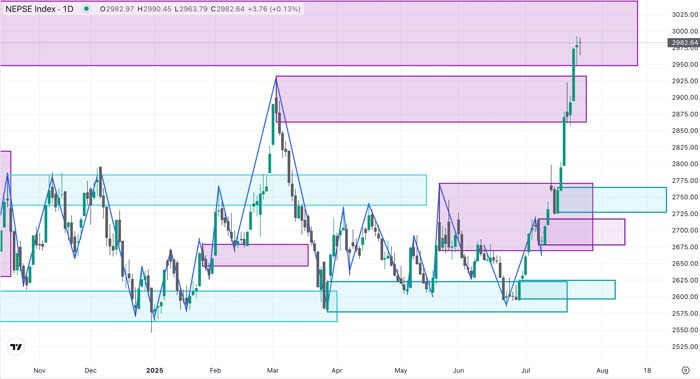The height and width of the screenshot is (379, 700).
Task: Click the 2550.00 price axis label
Action: 684,330
